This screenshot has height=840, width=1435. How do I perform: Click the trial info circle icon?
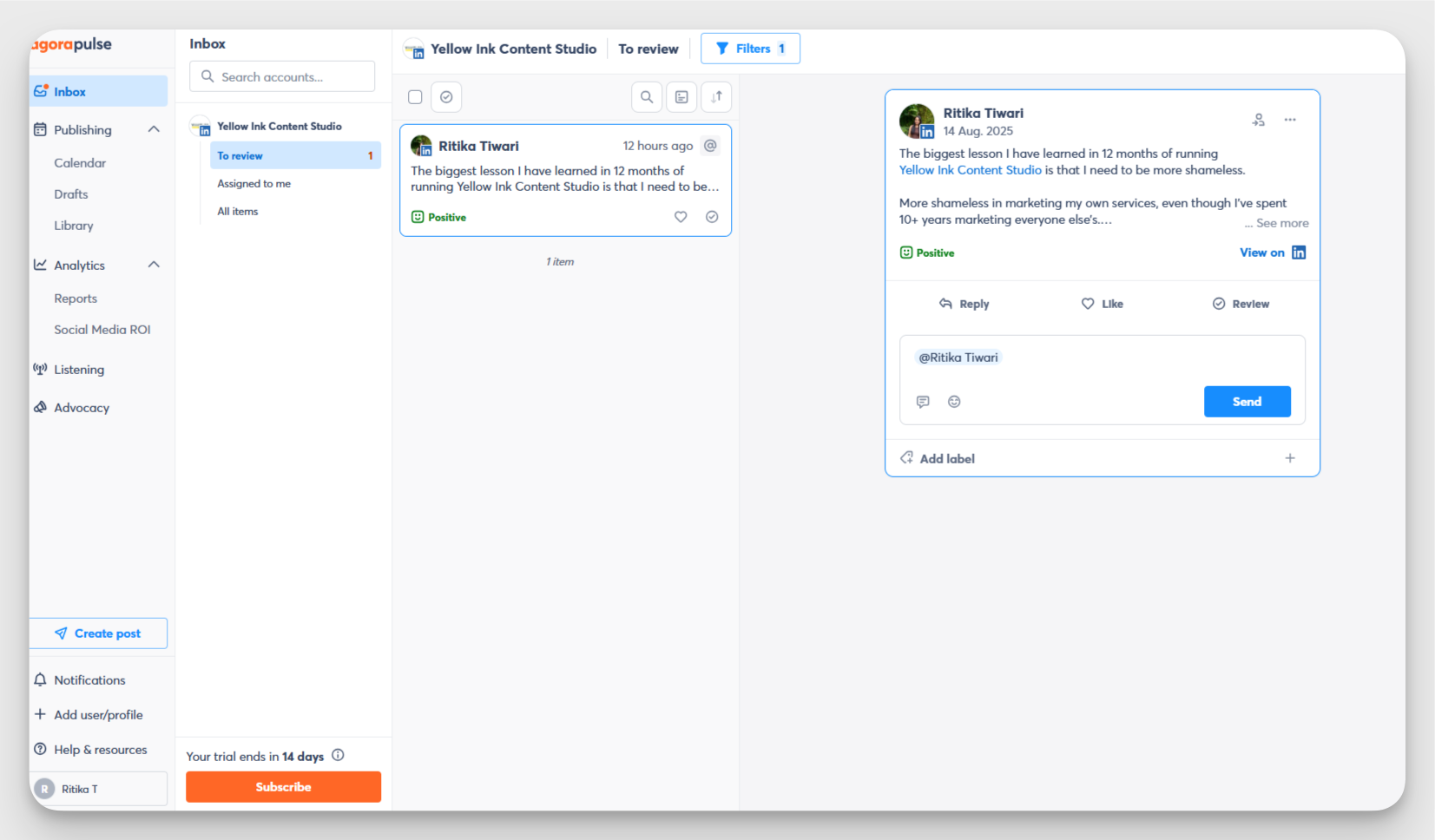coord(338,755)
